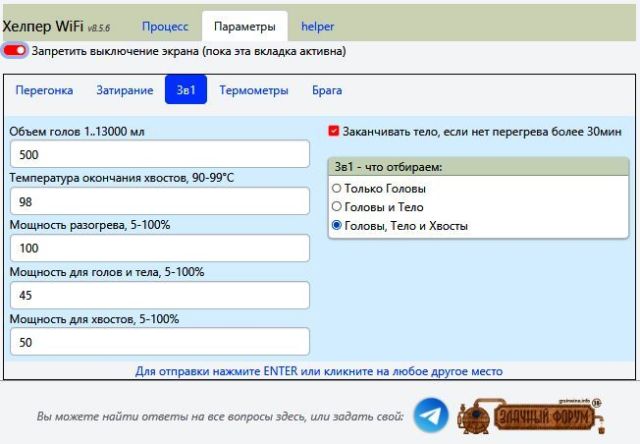The image size is (640, 444).
Task: Choose Головы, Тело и Хвосты option
Action: click(x=336, y=226)
